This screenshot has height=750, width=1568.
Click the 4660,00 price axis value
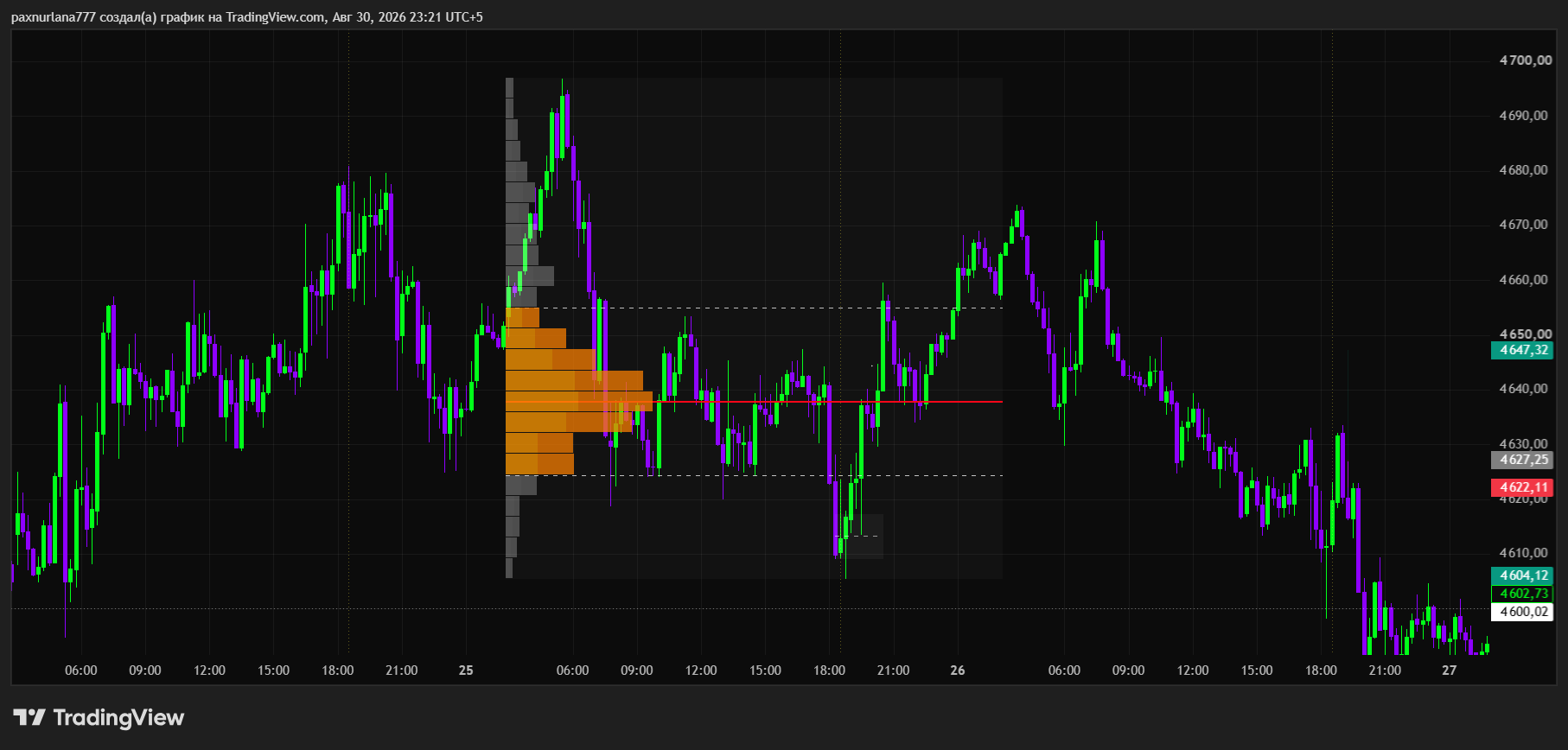pos(1525,280)
